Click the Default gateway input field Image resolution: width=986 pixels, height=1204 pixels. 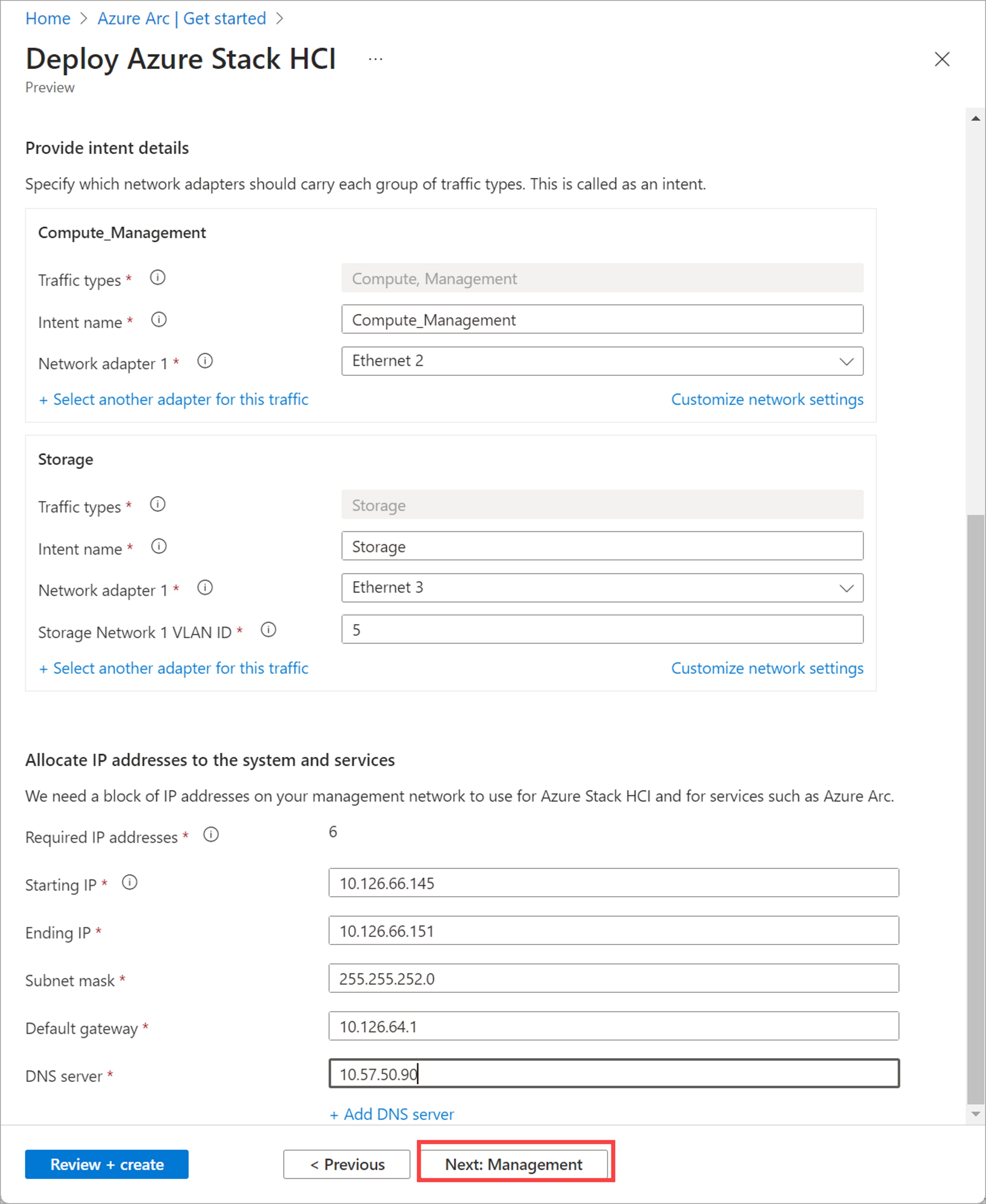click(614, 1026)
